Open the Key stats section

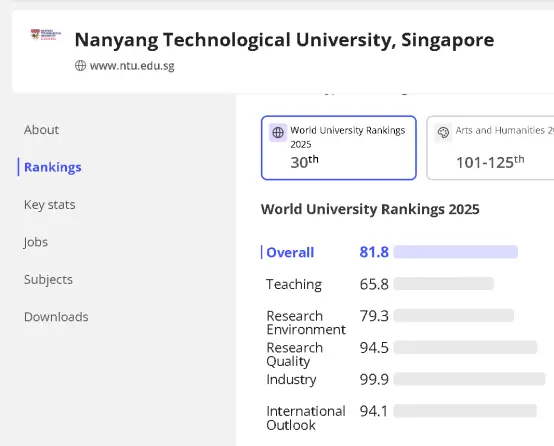pos(49,205)
